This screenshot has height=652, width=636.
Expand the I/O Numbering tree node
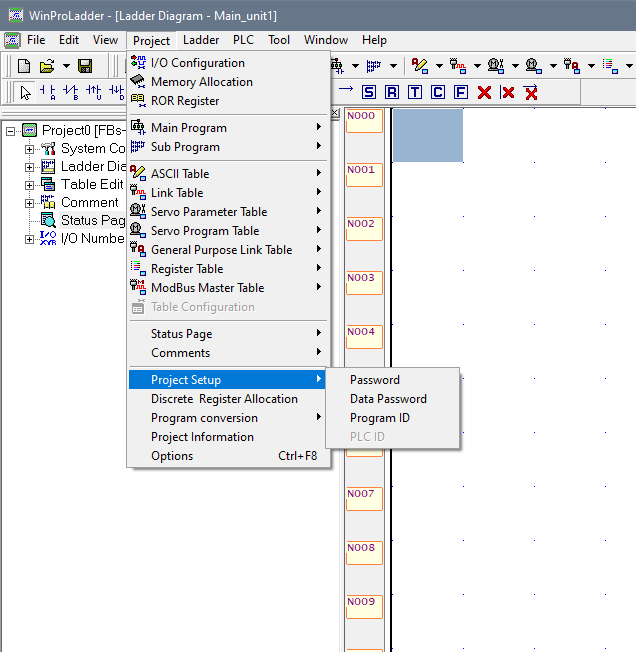29,240
